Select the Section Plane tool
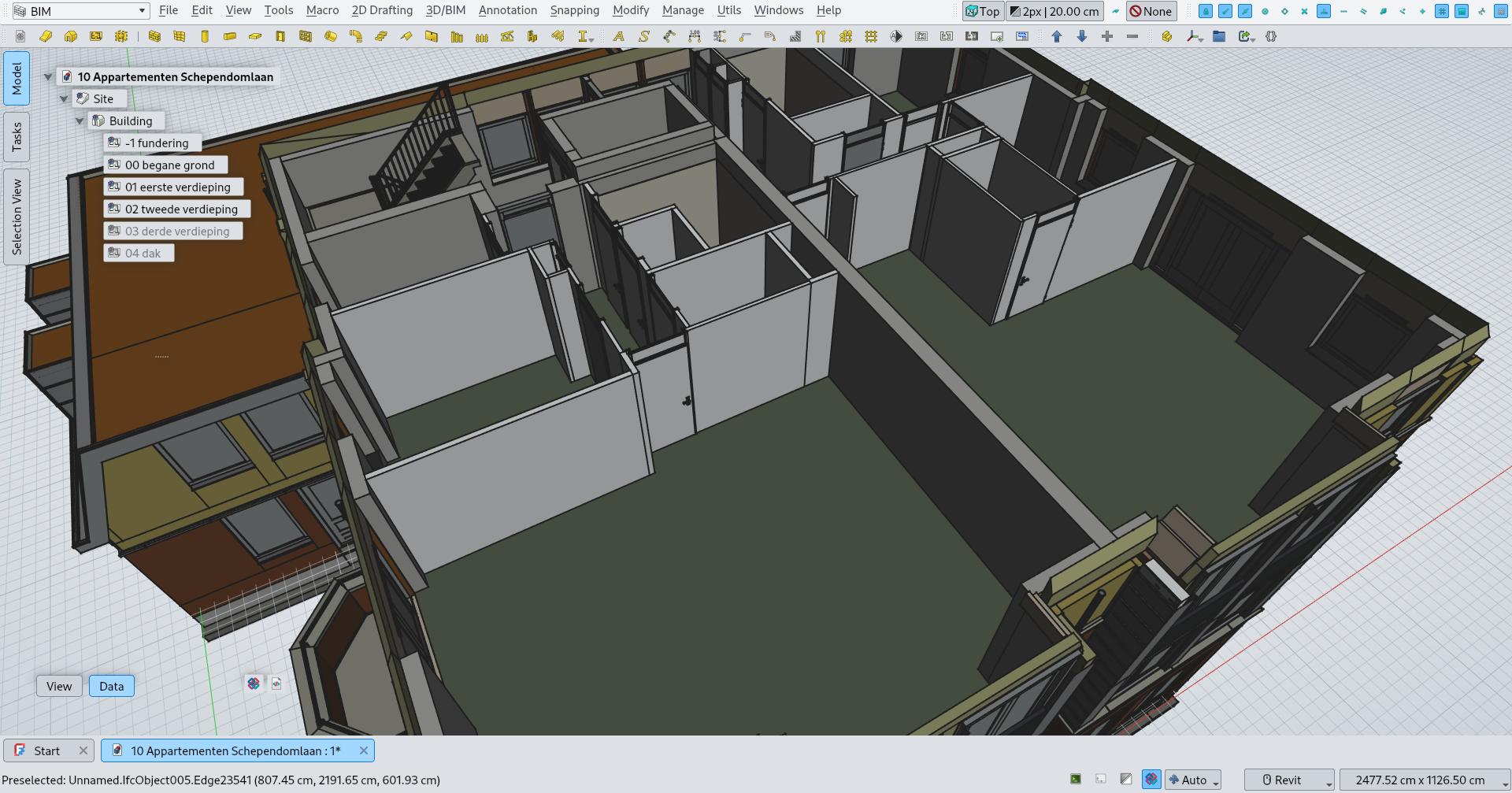The width and height of the screenshot is (1512, 793). [x=896, y=36]
